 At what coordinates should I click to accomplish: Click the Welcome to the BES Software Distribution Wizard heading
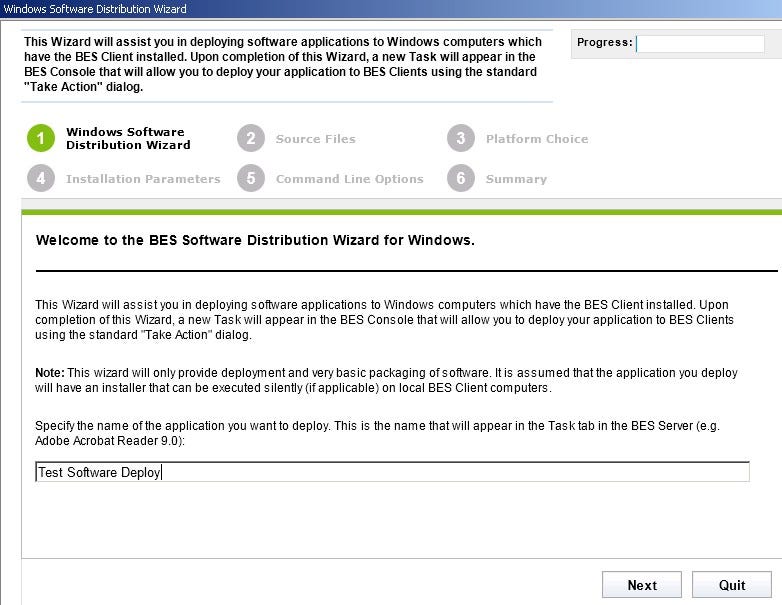[255, 240]
